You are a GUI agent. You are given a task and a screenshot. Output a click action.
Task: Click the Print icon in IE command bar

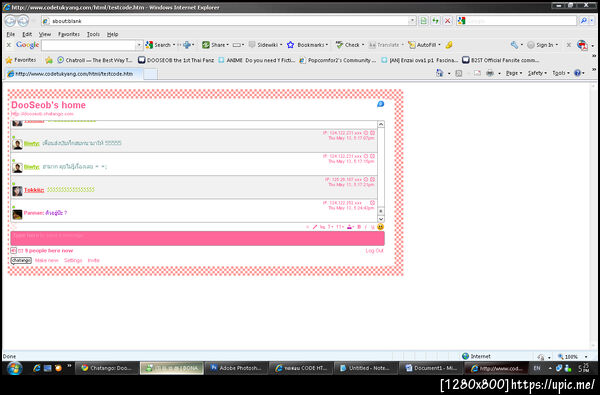pos(489,73)
